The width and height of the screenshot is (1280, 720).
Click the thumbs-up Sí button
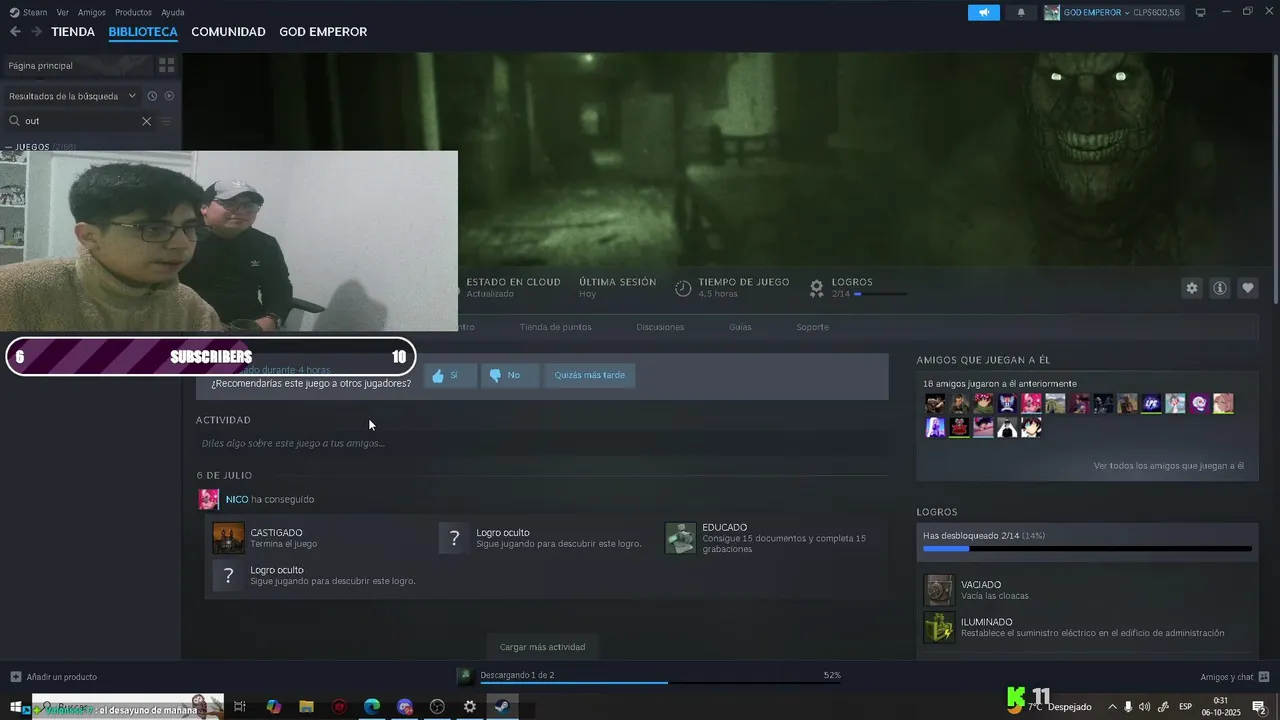(x=449, y=376)
